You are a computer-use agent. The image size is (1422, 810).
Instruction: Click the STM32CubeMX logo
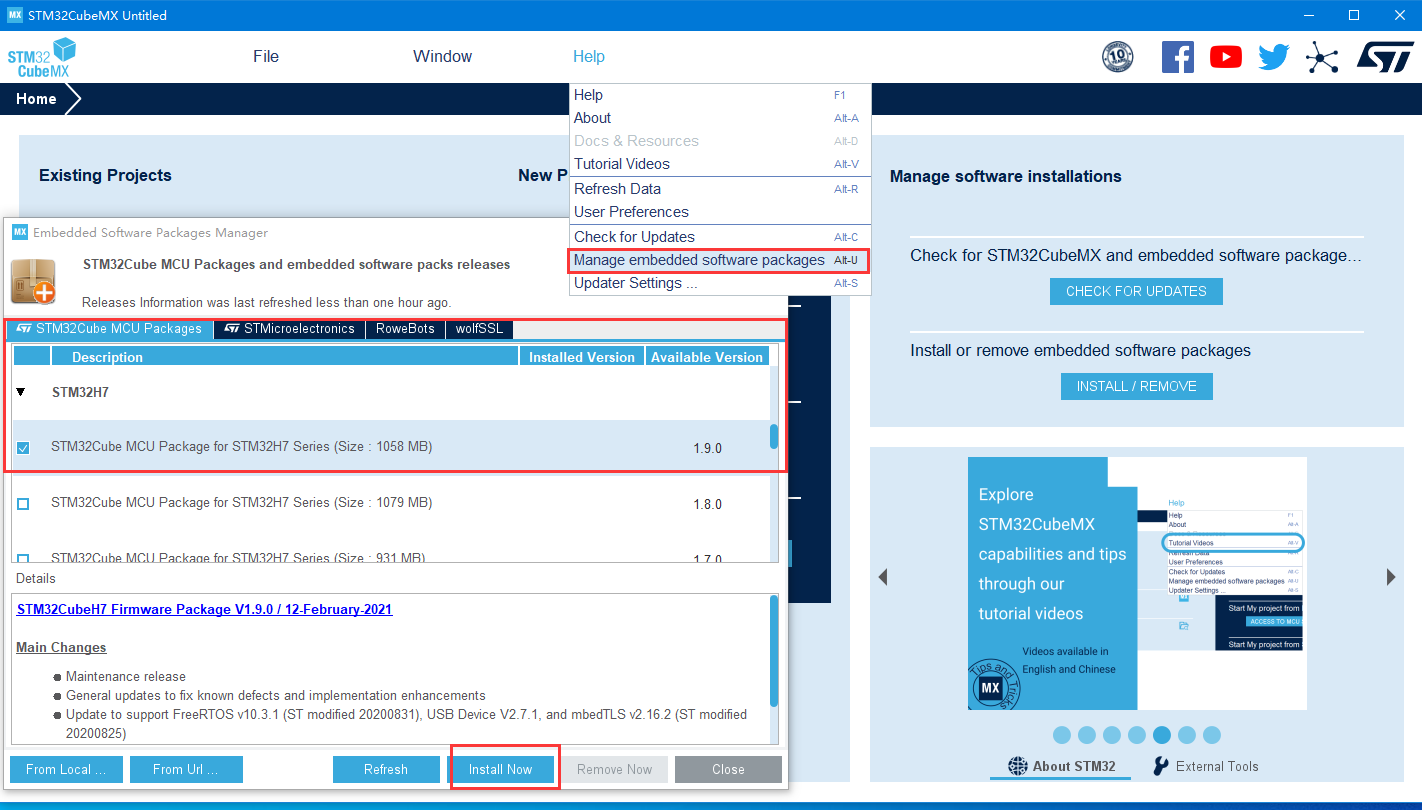[x=43, y=58]
